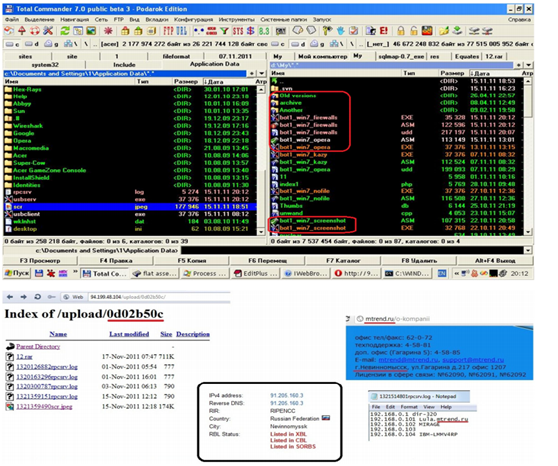
Task: Sort right panel by Размер column
Action: point(452,73)
